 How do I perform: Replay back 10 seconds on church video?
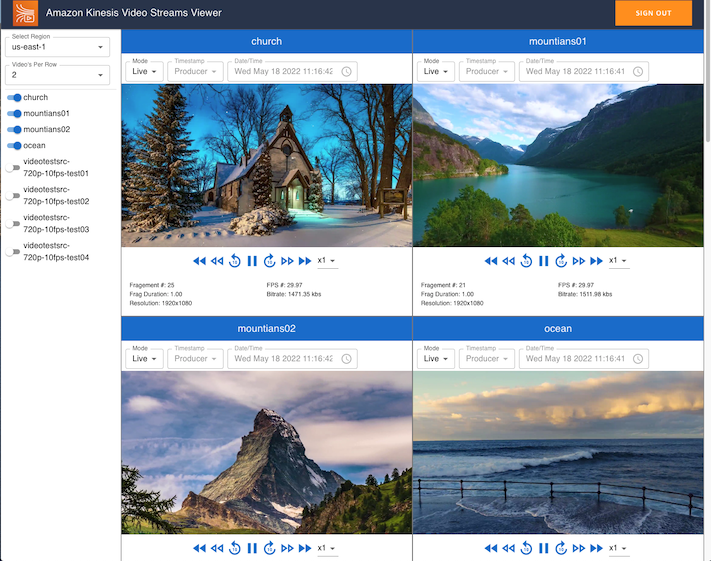pyautogui.click(x=234, y=261)
